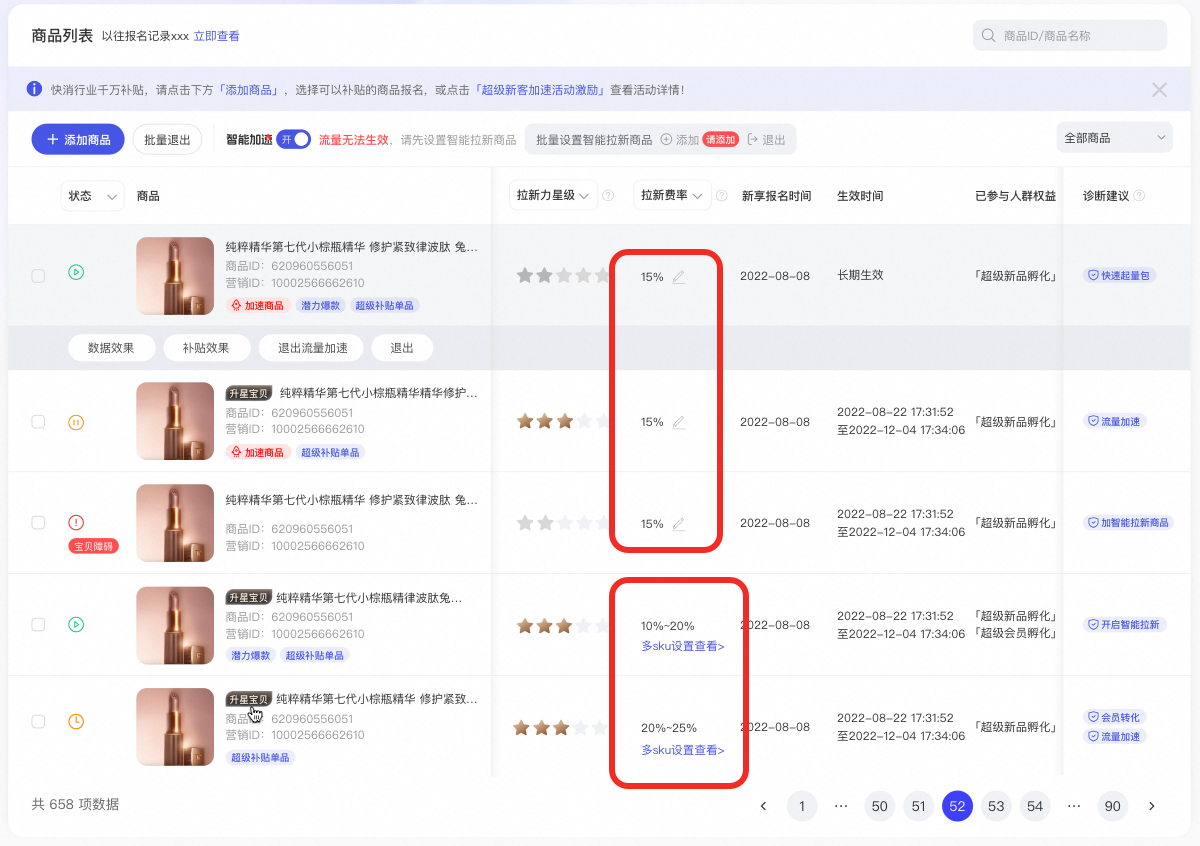Tick the checkbox of the 长期生效 product row

coord(38,276)
